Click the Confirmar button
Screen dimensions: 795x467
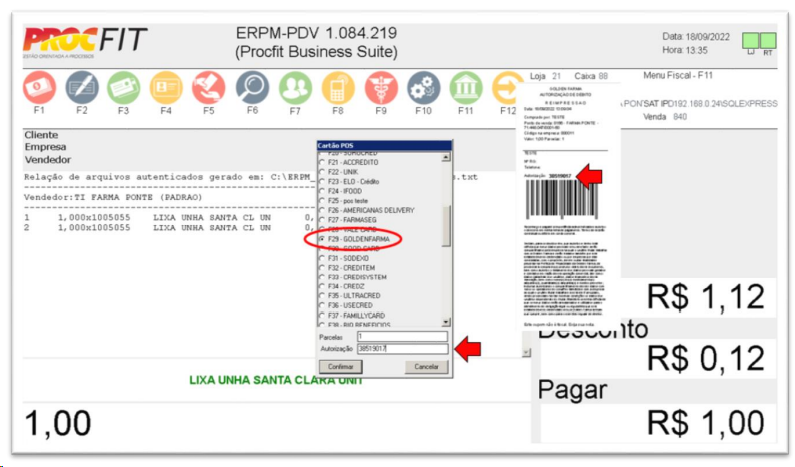coord(340,367)
